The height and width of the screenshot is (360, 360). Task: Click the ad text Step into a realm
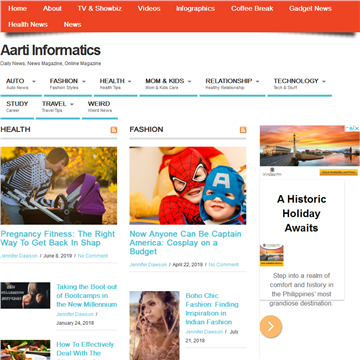point(301,290)
